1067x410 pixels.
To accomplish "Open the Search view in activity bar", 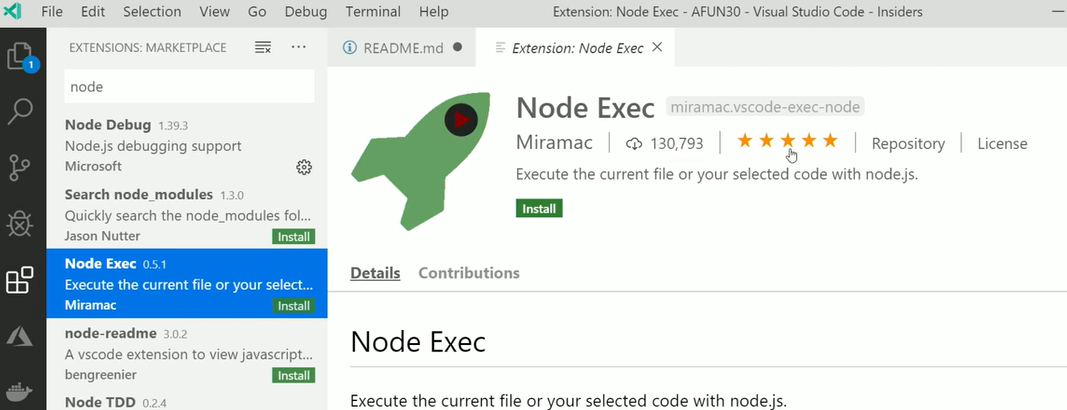I will coord(20,112).
